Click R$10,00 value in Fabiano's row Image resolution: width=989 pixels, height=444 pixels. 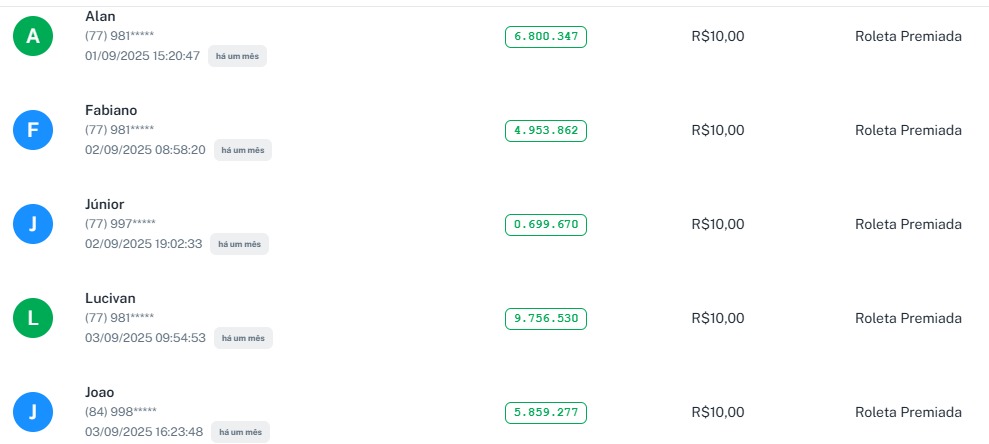(x=718, y=130)
